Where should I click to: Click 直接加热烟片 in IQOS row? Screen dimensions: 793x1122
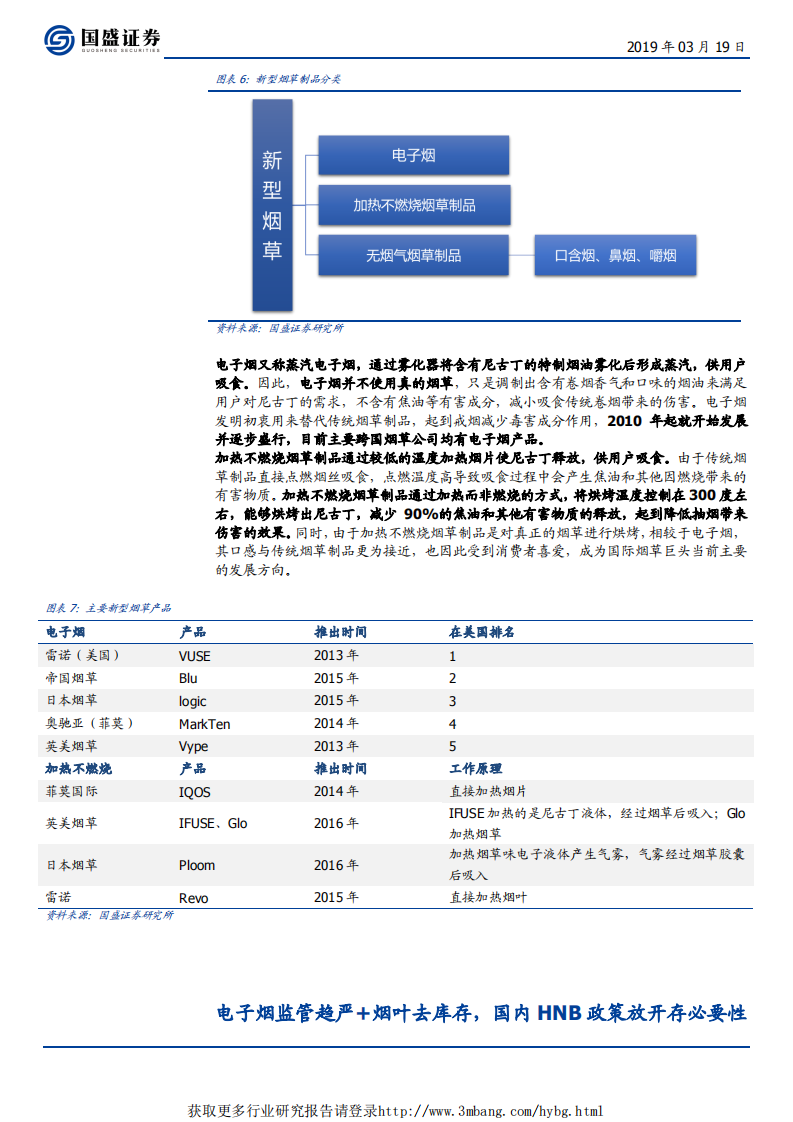tap(487, 791)
